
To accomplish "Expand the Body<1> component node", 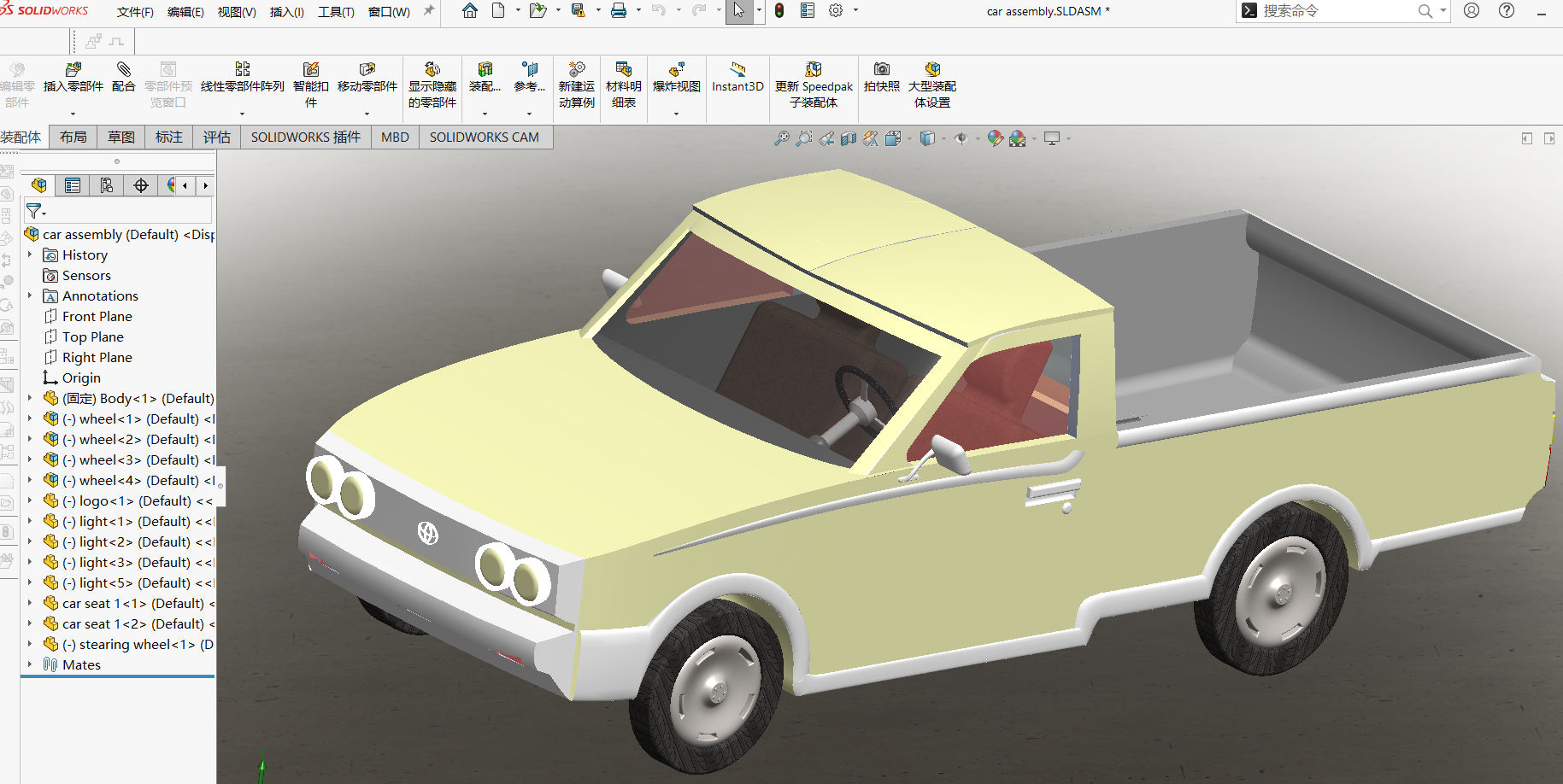I will click(x=30, y=398).
